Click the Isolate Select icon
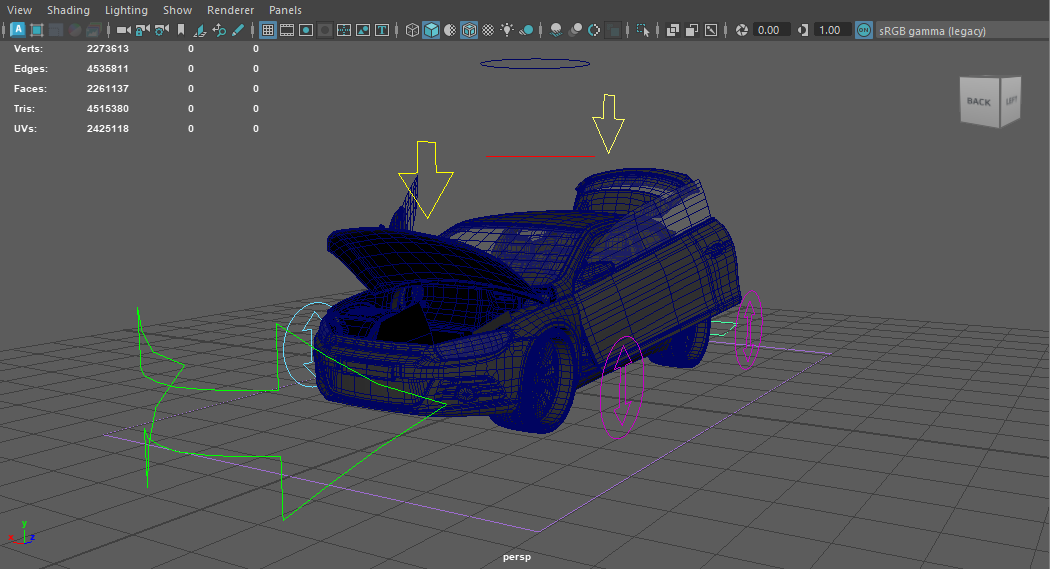Screen dimensions: 1050x569 (642, 30)
